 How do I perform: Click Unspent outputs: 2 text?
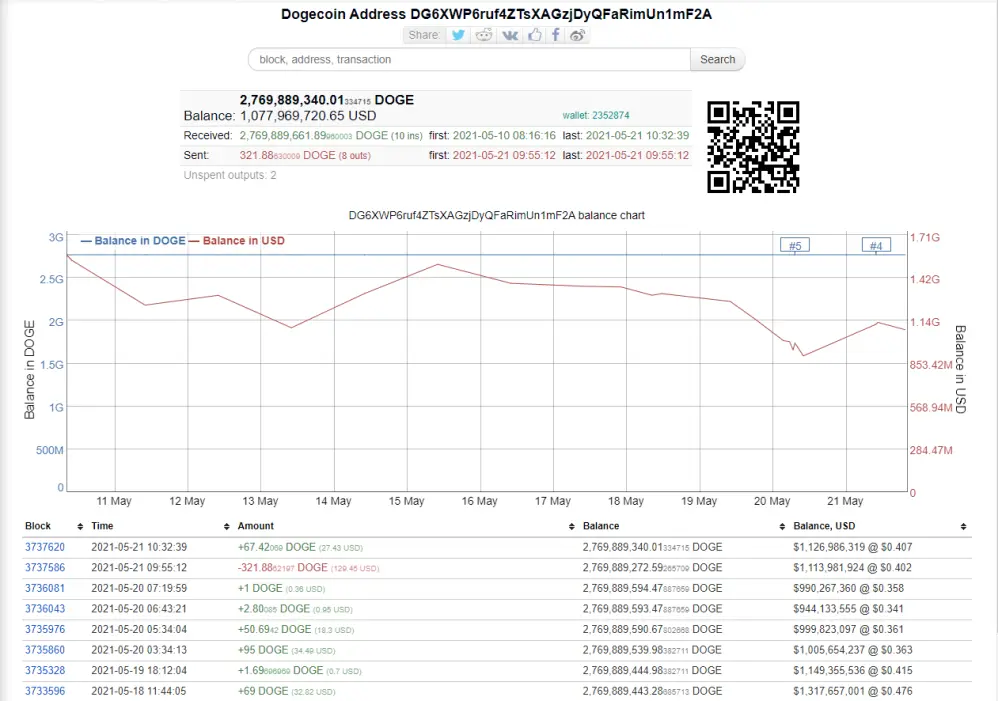click(x=230, y=175)
